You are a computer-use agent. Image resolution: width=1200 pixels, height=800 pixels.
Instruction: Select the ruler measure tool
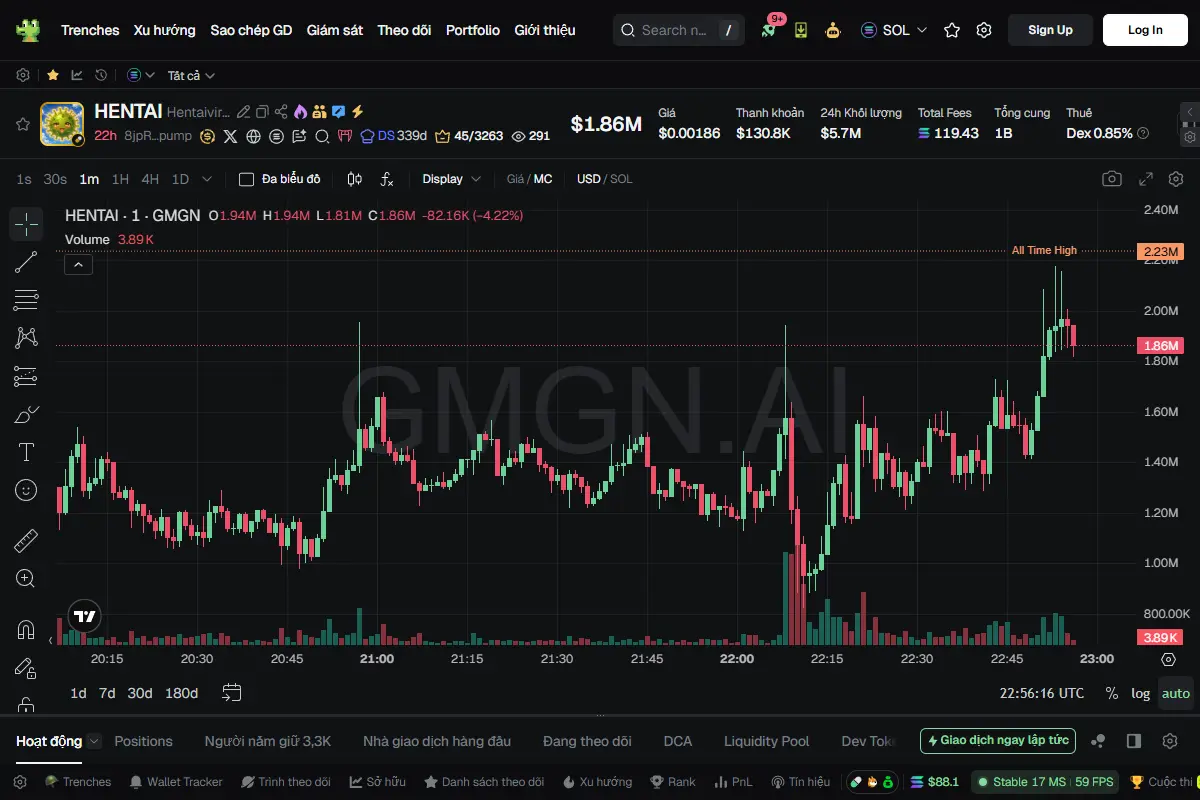click(x=26, y=541)
